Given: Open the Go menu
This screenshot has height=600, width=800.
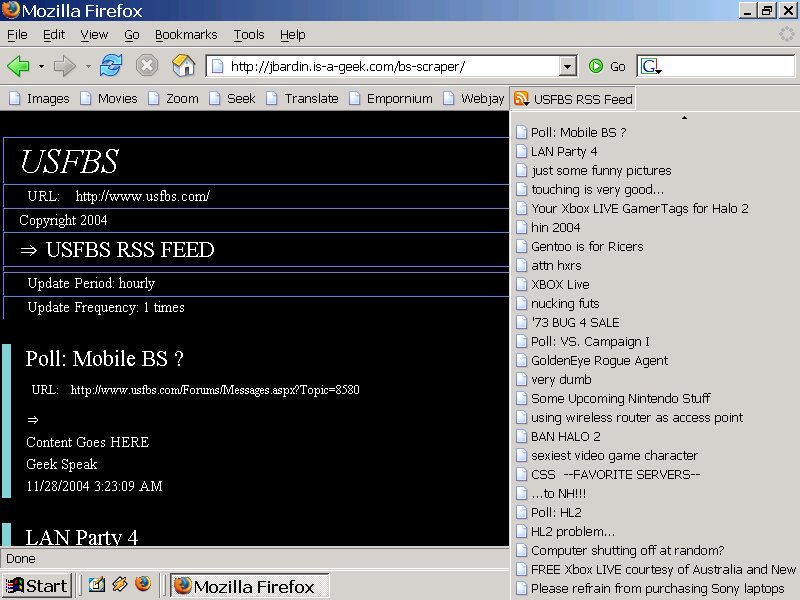Looking at the screenshot, I should pyautogui.click(x=132, y=35).
